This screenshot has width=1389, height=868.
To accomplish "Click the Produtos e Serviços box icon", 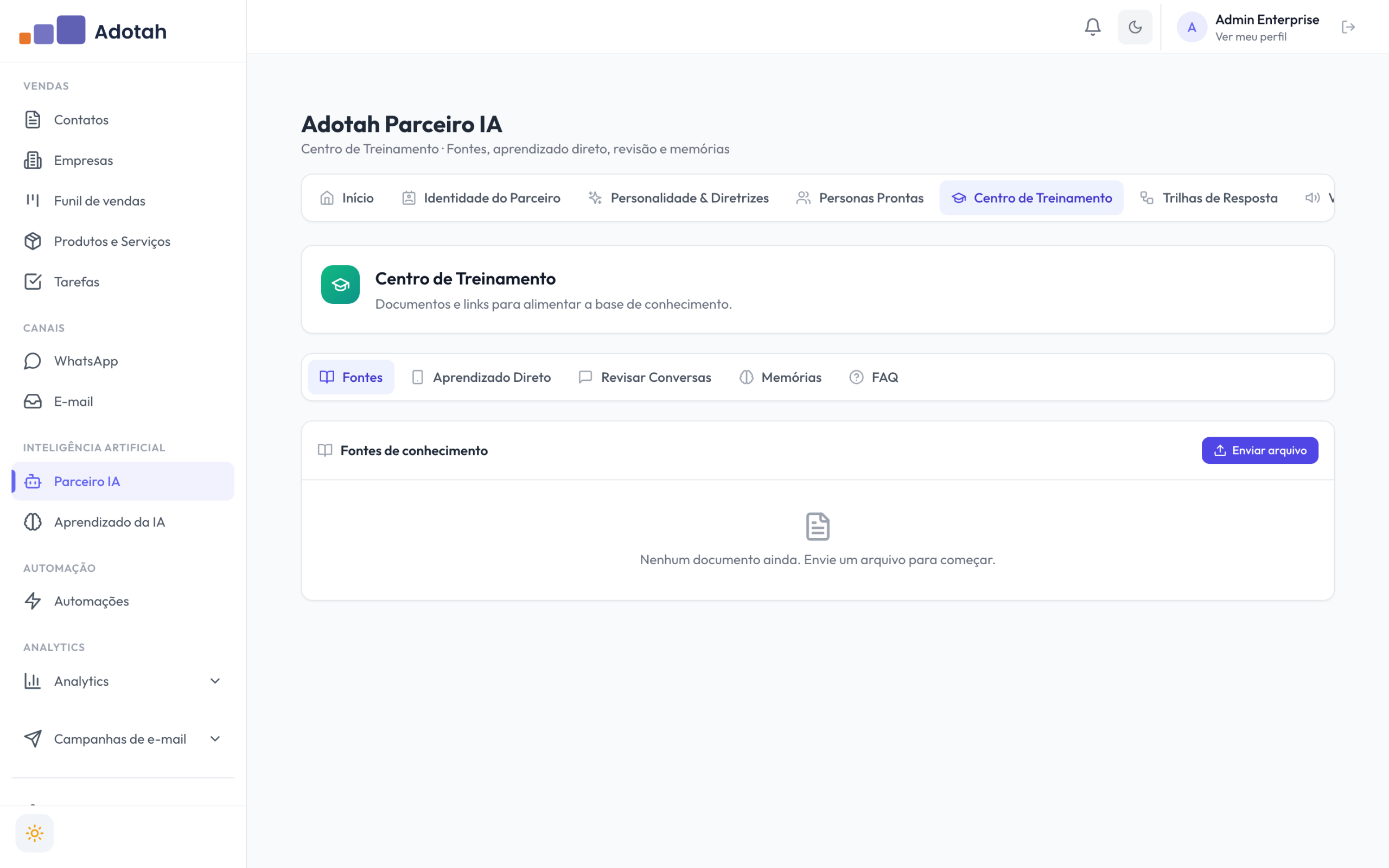I will (33, 241).
